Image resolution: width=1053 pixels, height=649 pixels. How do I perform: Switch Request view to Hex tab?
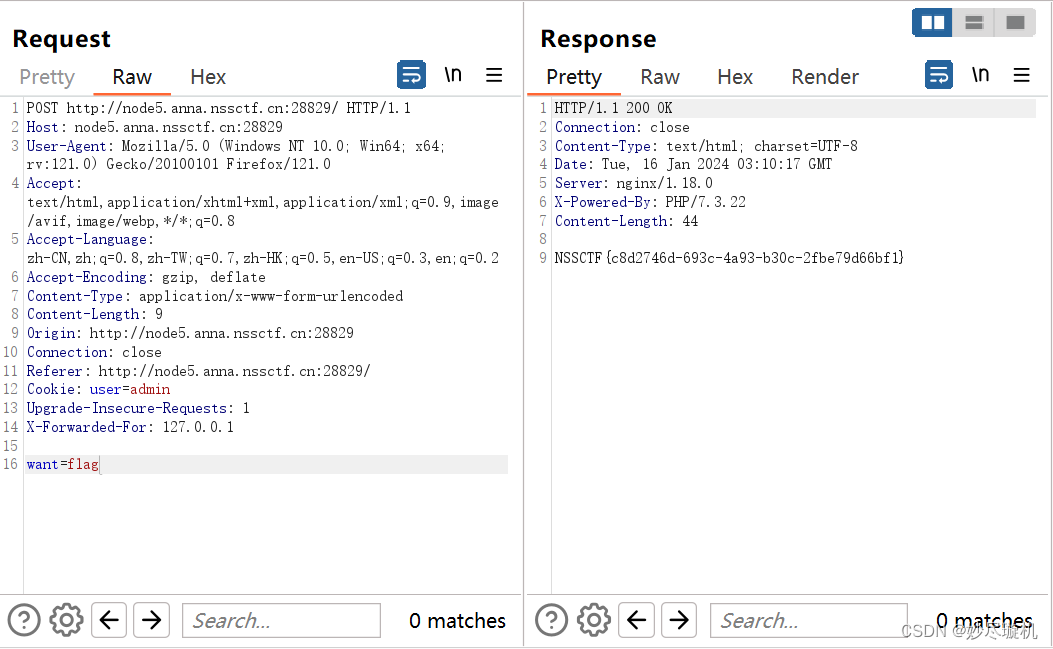[208, 77]
